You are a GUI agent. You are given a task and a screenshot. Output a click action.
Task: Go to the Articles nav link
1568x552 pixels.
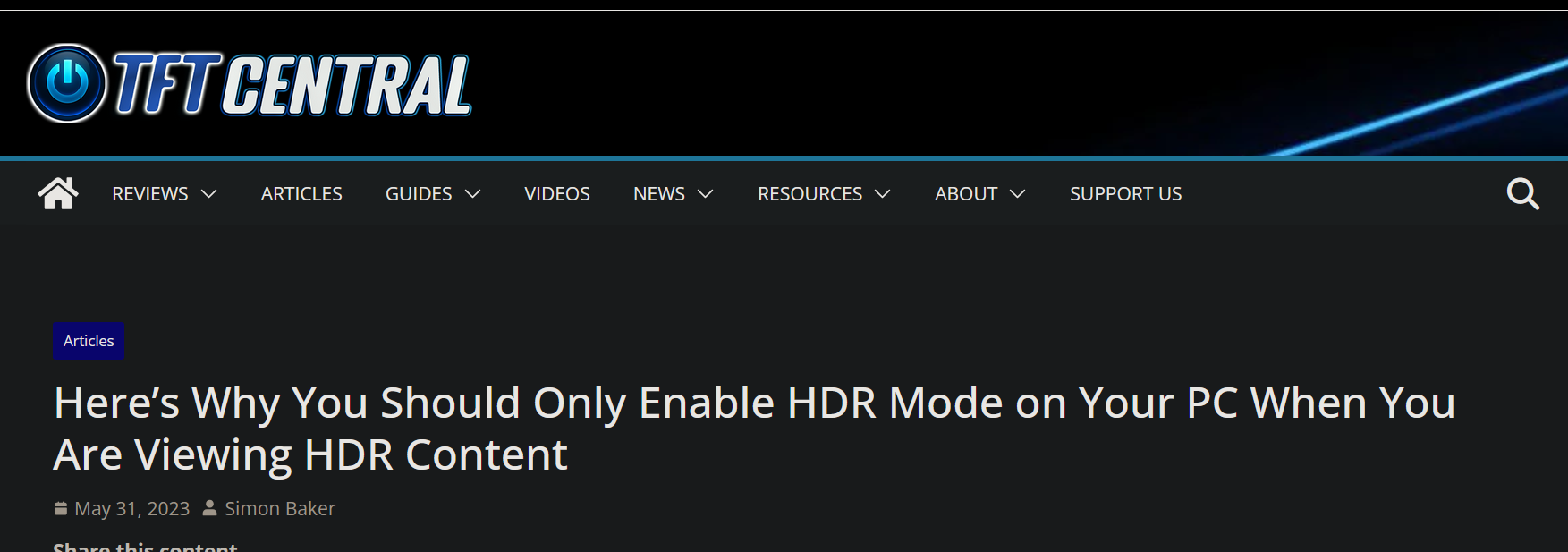(x=301, y=194)
